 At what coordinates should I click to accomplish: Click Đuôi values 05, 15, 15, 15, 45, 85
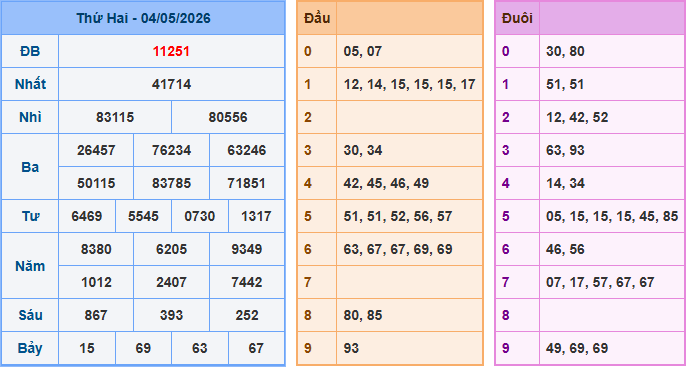[612, 216]
